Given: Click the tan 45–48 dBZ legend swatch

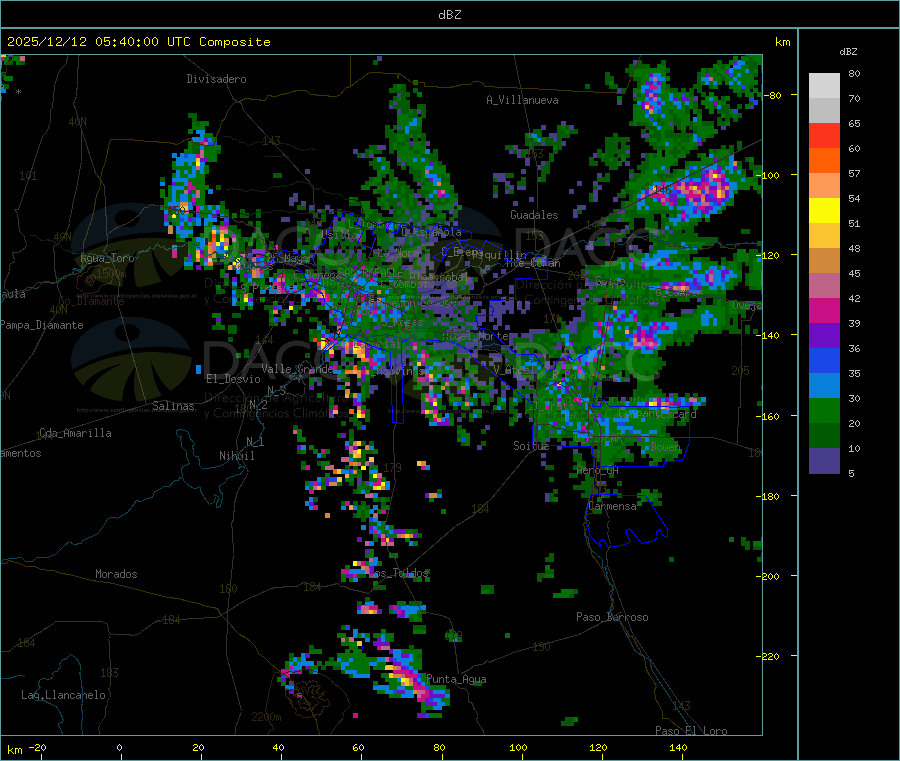Looking at the screenshot, I should point(824,261).
